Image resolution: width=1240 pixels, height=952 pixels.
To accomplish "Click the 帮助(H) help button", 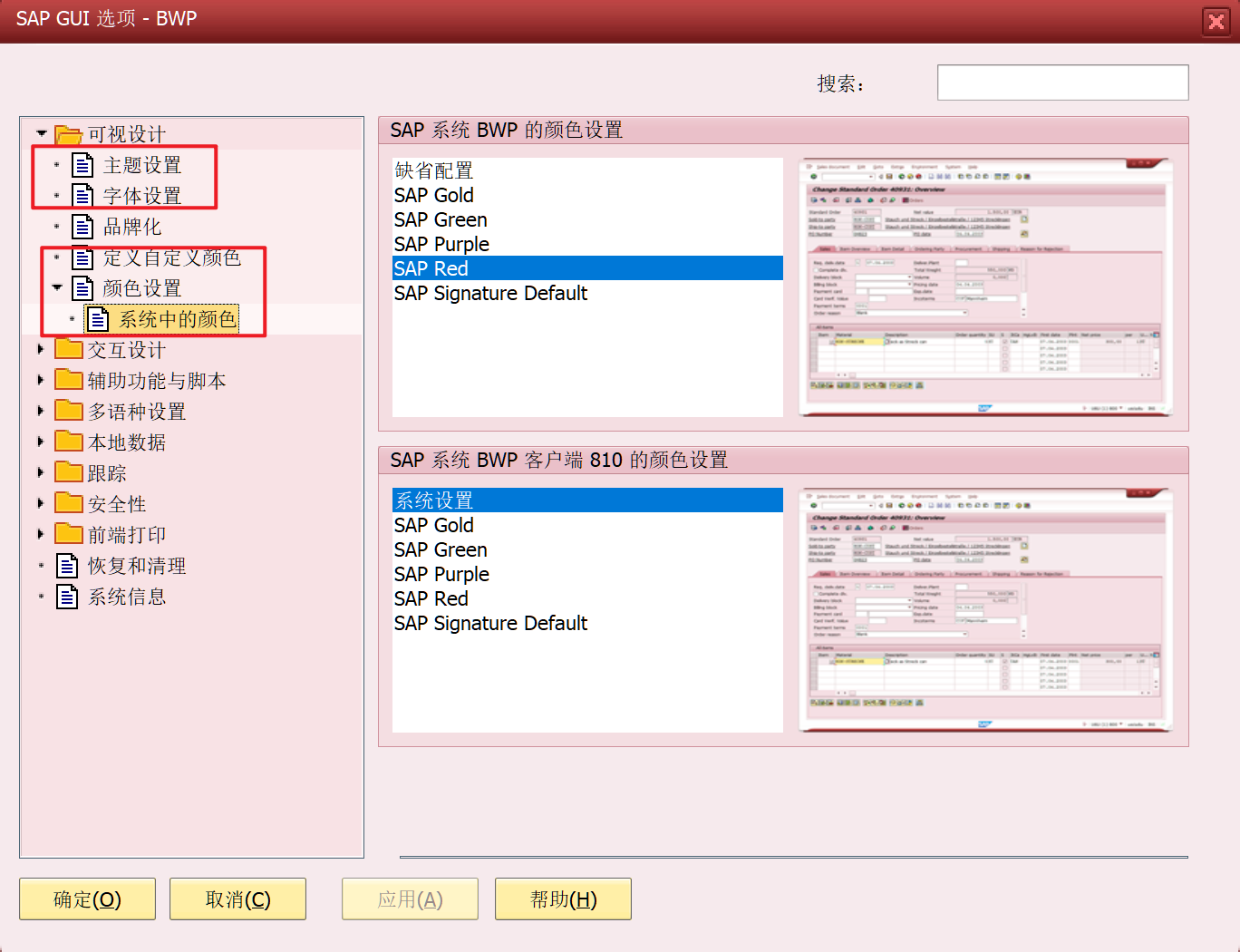I will tap(563, 899).
